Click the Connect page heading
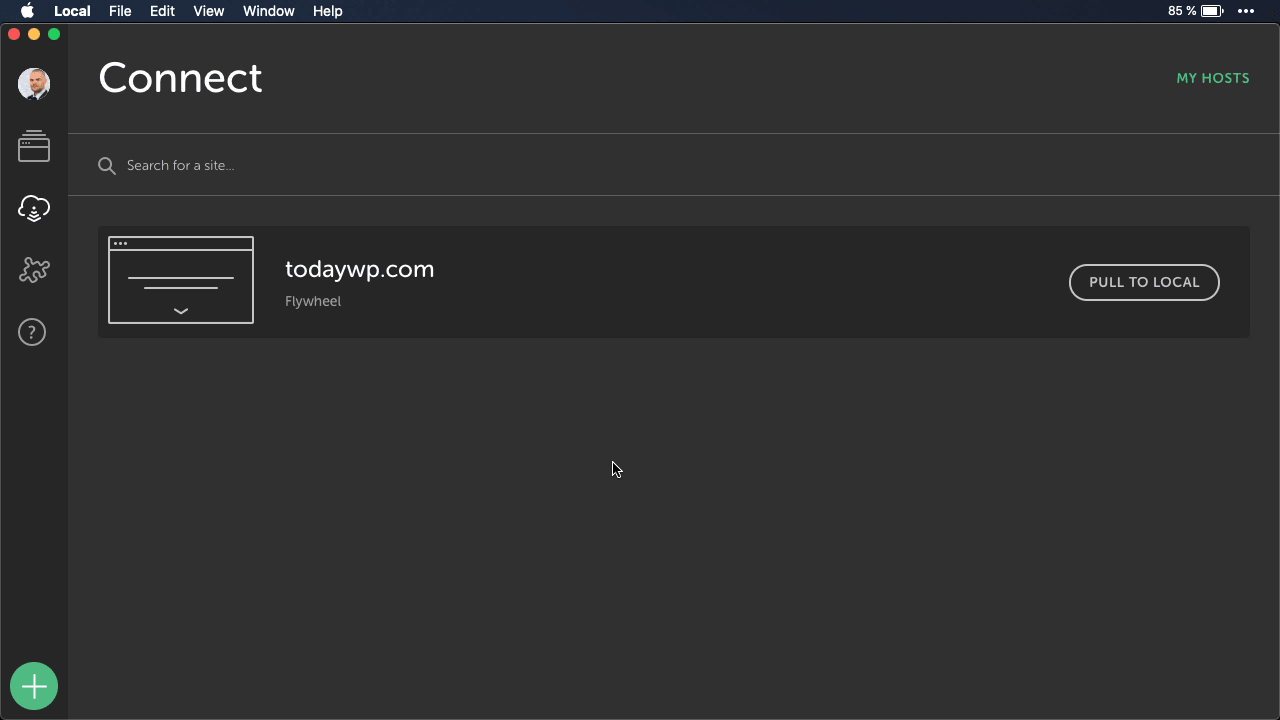Viewport: 1280px width, 720px height. point(180,78)
